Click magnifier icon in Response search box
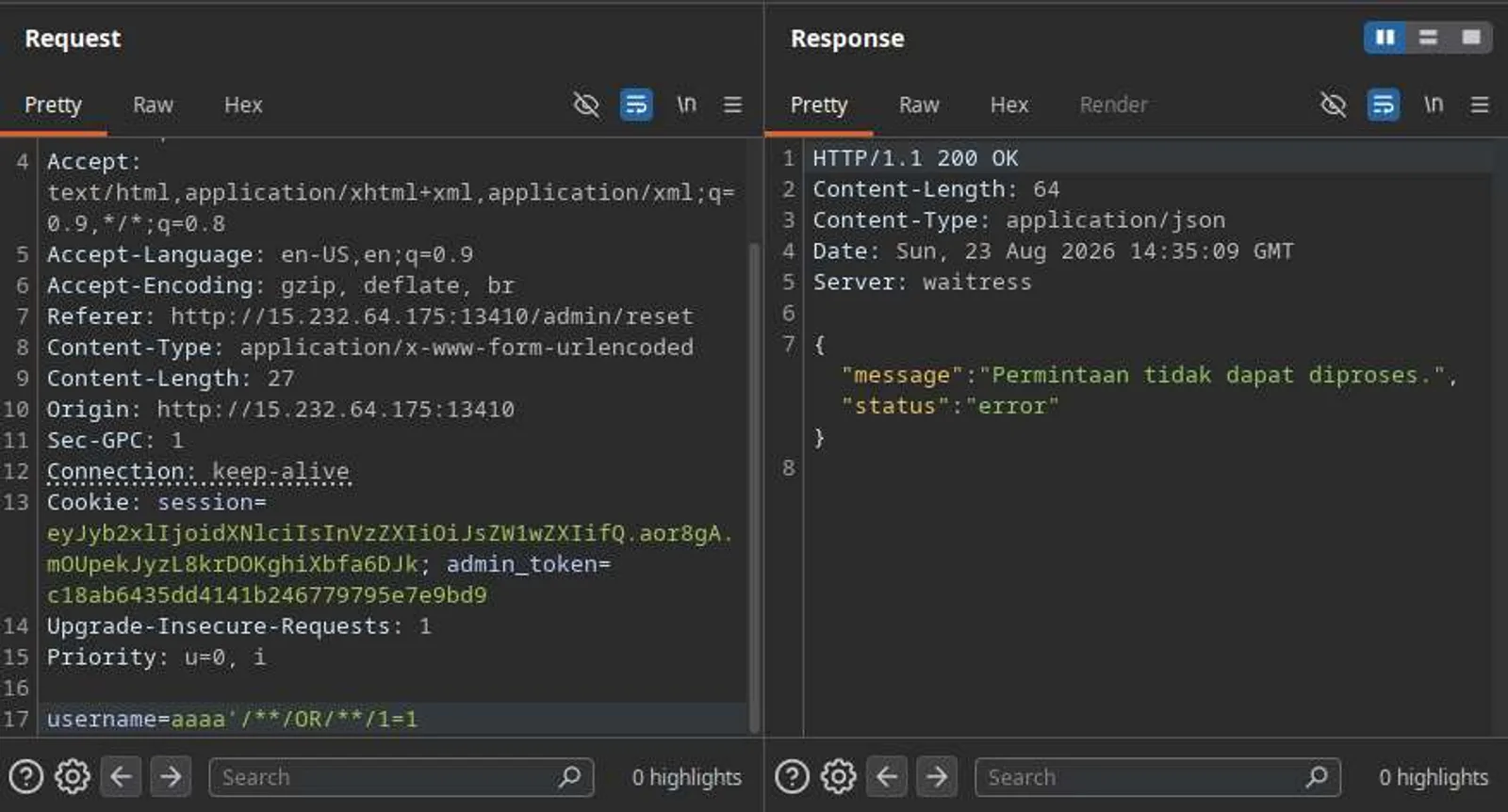1508x812 pixels. [1317, 777]
